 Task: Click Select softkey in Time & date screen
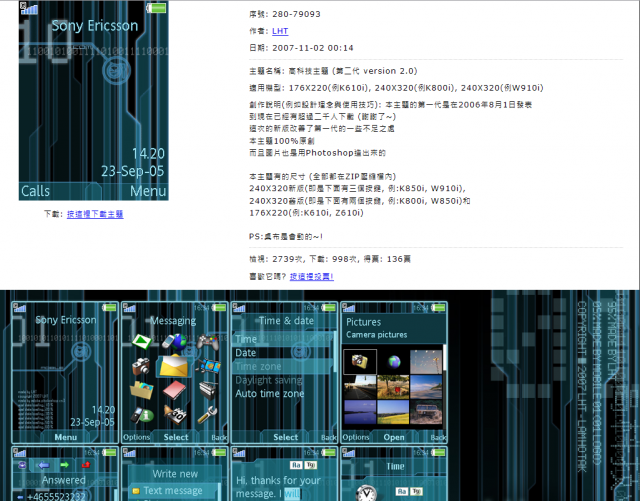285,437
